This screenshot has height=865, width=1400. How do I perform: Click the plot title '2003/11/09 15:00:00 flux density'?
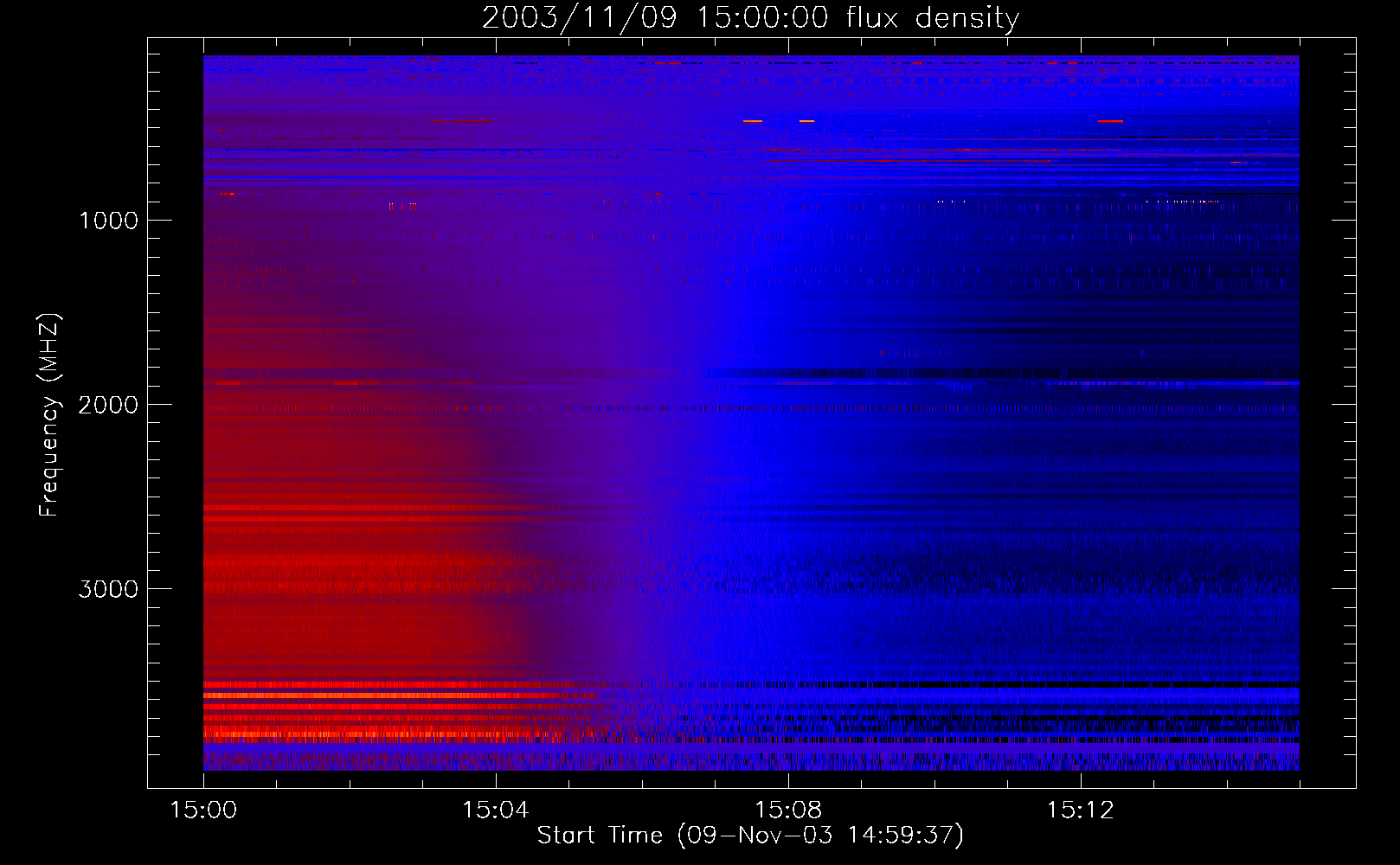750,18
